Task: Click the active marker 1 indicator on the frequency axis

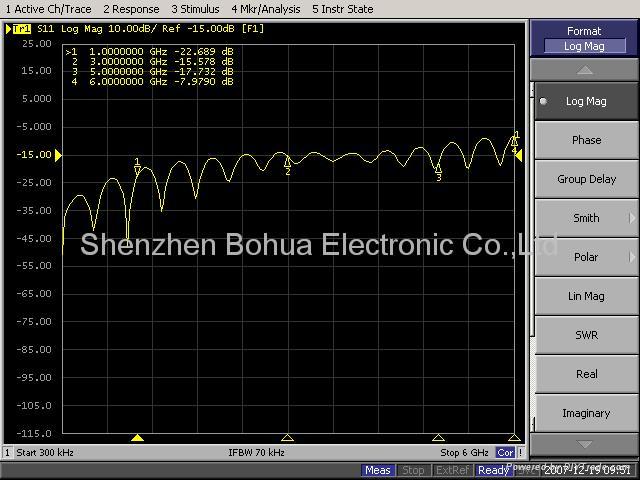Action: (x=138, y=438)
